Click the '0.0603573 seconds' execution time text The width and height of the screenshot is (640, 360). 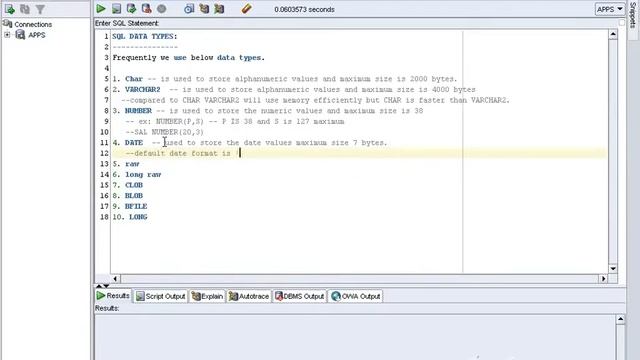pyautogui.click(x=304, y=9)
